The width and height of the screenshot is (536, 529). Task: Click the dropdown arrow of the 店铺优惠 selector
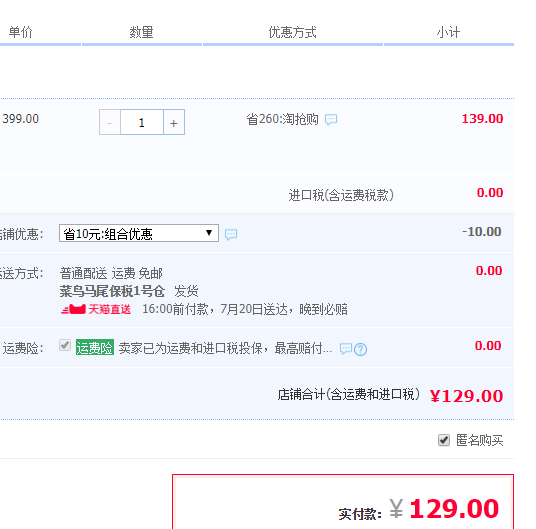coord(209,233)
